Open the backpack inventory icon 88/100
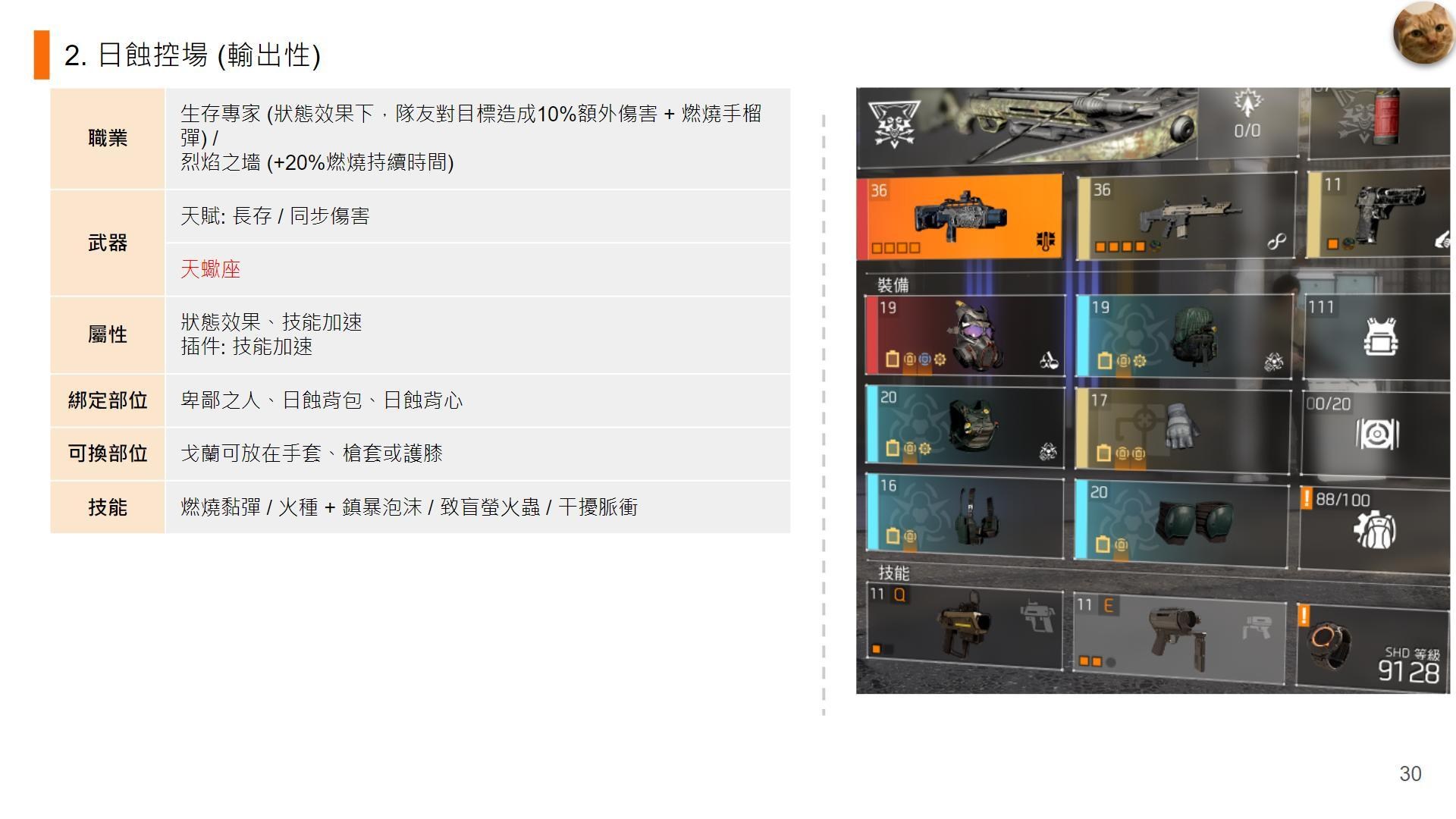Screen dimensions: 1456x819 pos(1374,529)
